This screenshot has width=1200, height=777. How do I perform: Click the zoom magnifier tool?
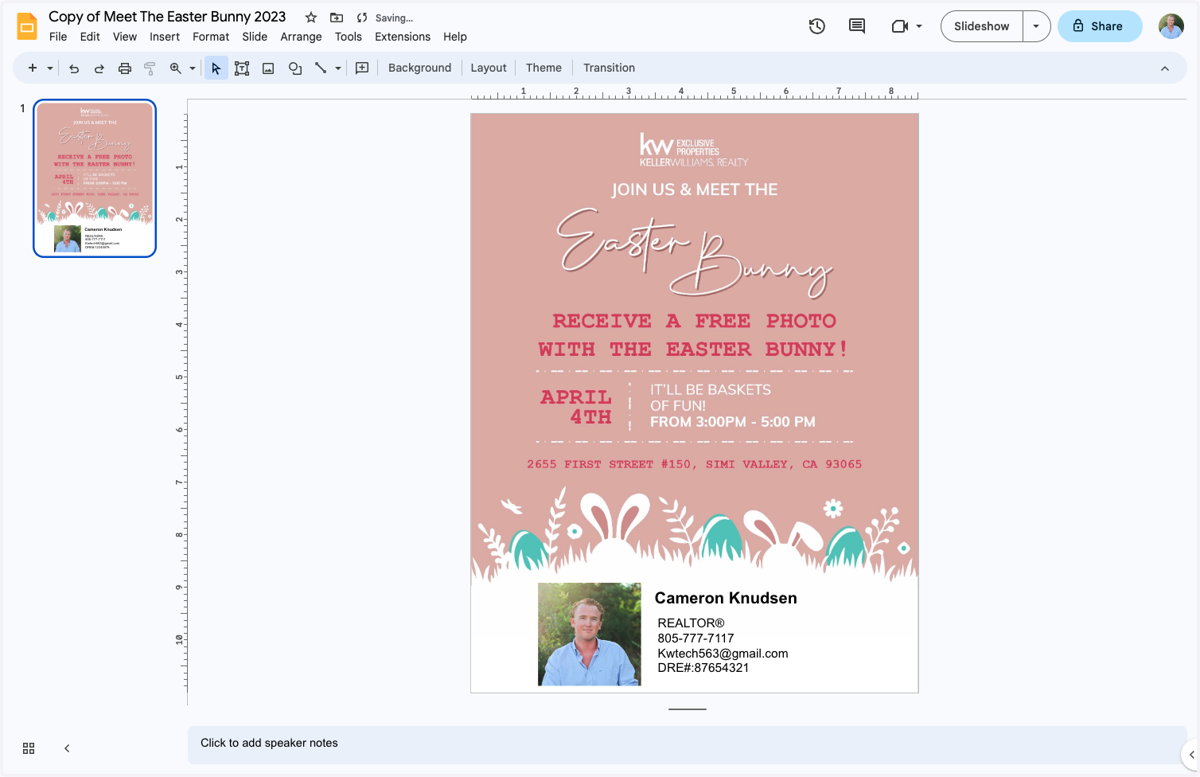click(x=176, y=68)
